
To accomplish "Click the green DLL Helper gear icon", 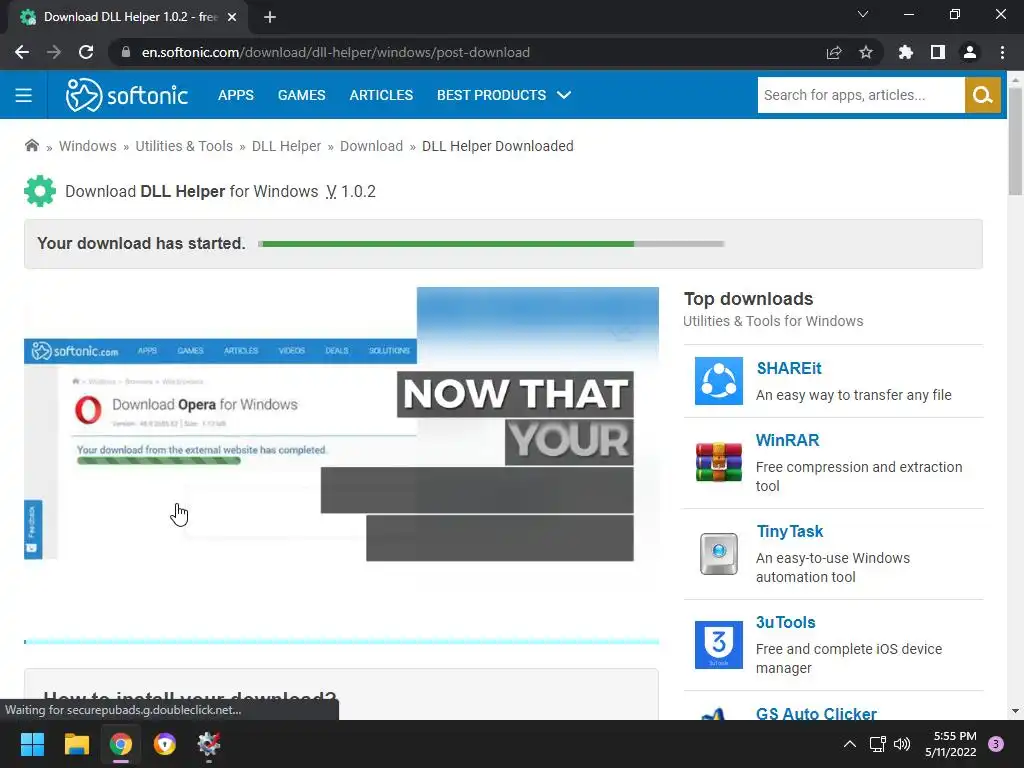I will tap(40, 191).
